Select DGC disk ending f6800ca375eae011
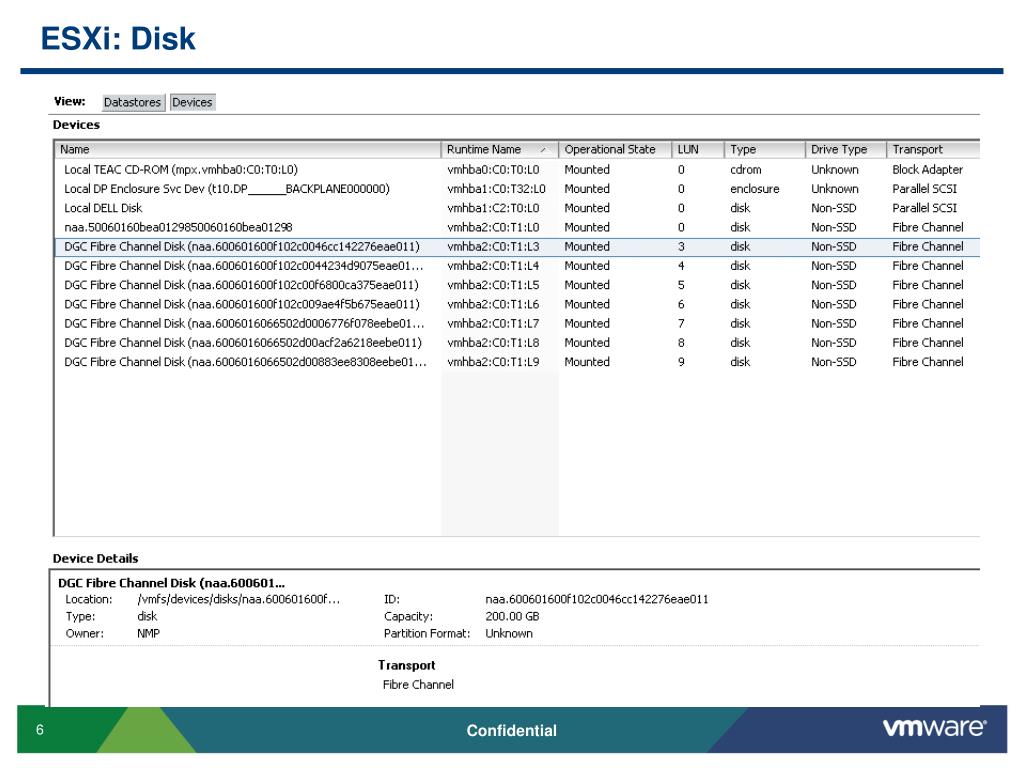 517,285
